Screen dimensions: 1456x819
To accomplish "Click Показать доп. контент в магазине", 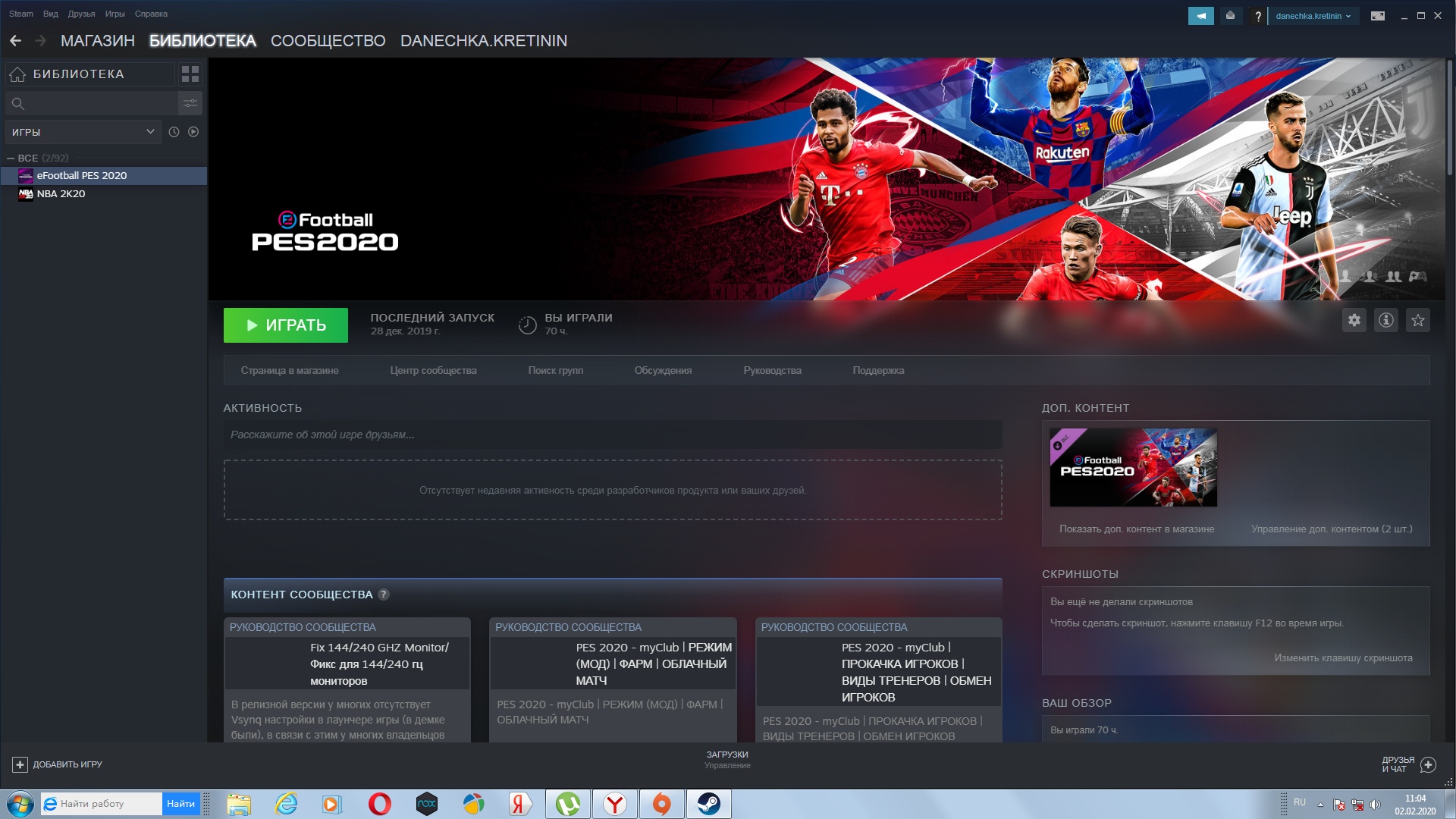I will pos(1137,529).
